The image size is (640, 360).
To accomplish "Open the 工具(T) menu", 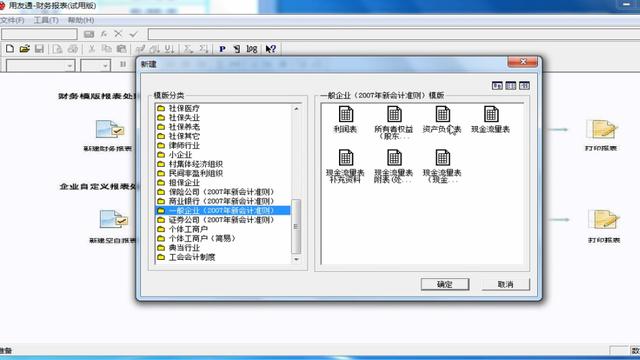I will (46, 20).
